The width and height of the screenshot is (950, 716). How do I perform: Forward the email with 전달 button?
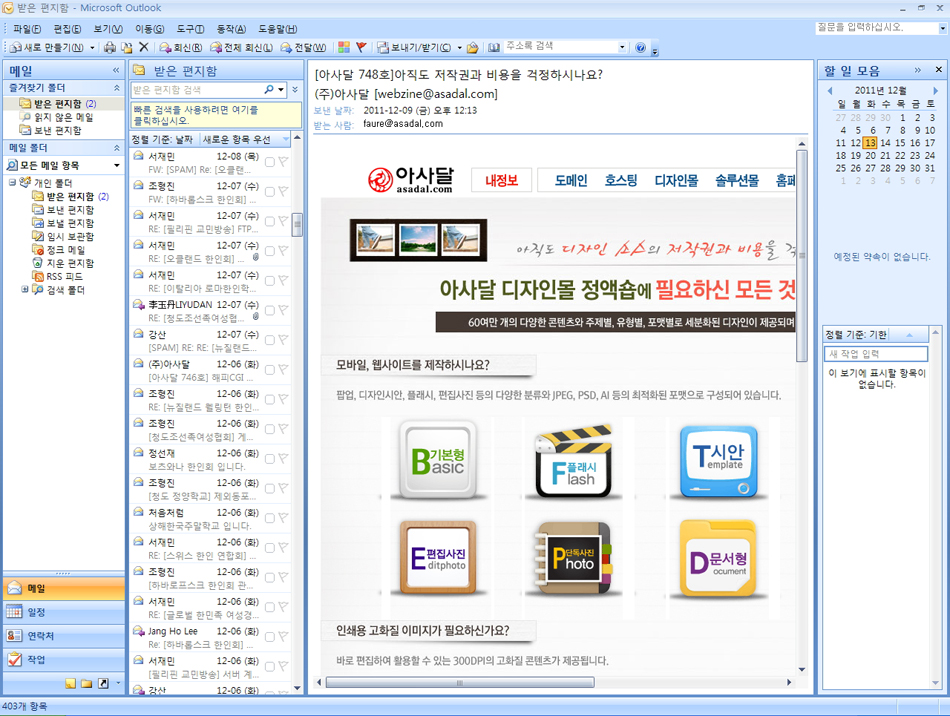coord(304,47)
